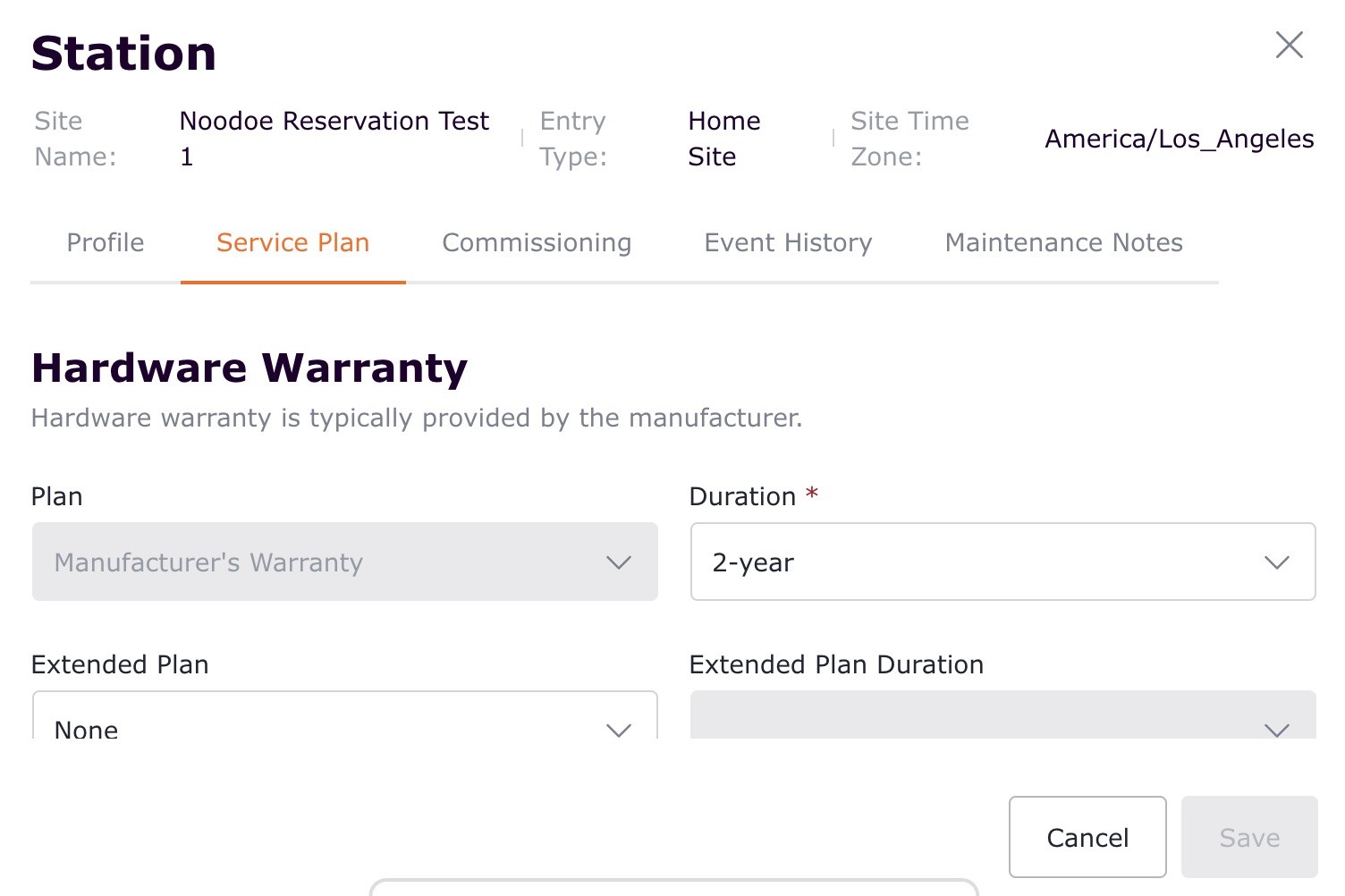Click the Save button
Screen dimensions: 1345x896
(1248, 837)
